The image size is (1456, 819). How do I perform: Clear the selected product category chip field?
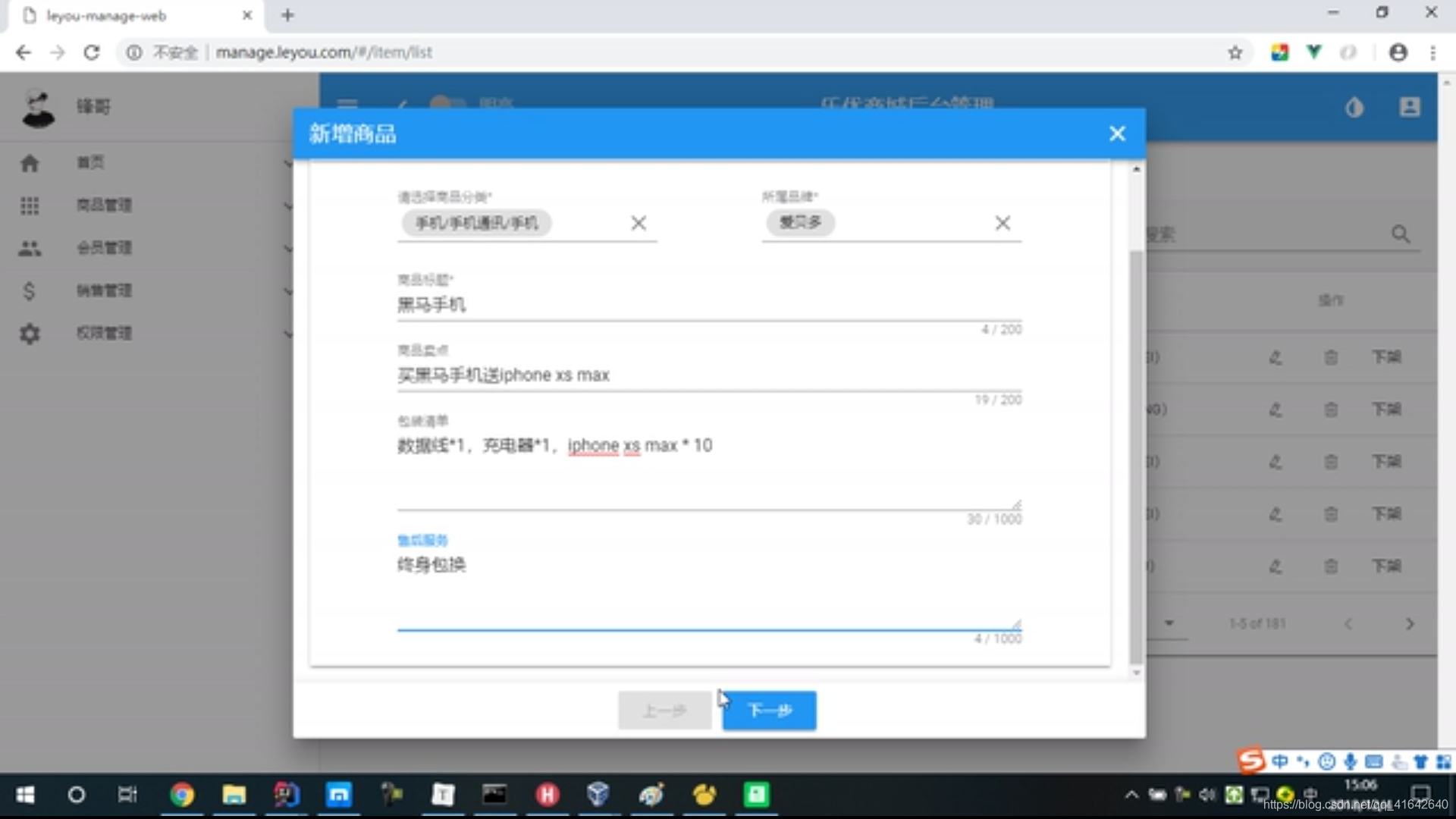point(639,223)
